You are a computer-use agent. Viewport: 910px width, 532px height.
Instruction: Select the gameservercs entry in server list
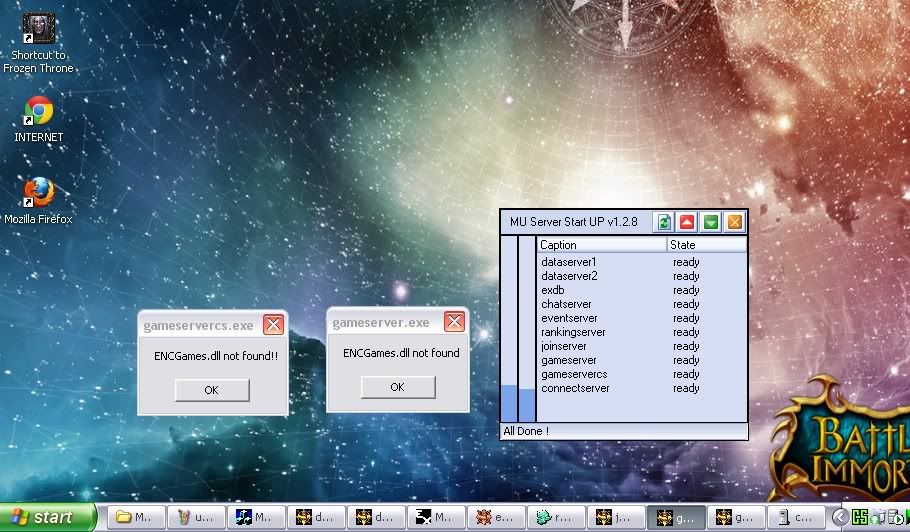573,374
